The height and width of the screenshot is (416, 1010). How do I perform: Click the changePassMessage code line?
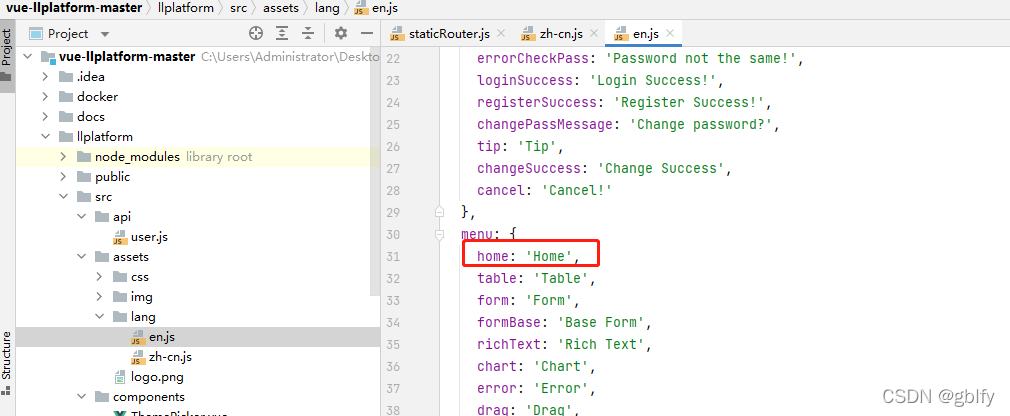[x=628, y=124]
